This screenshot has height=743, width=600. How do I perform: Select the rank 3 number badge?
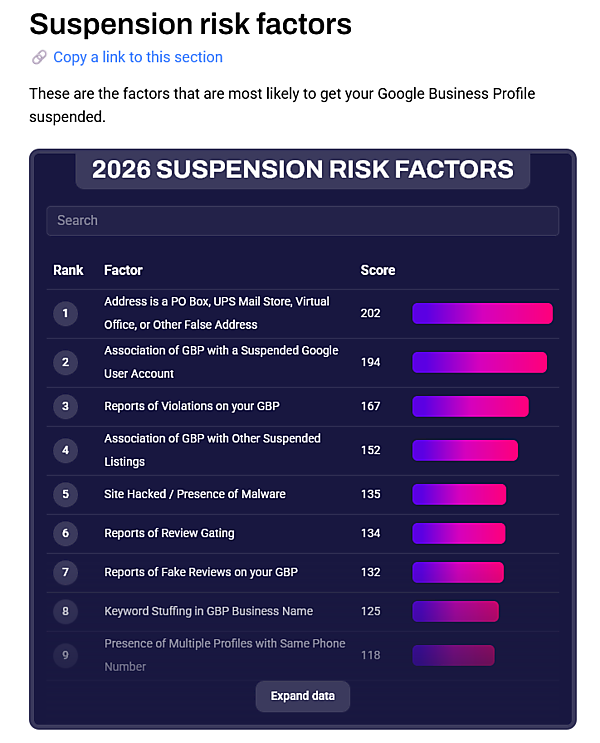coord(65,406)
